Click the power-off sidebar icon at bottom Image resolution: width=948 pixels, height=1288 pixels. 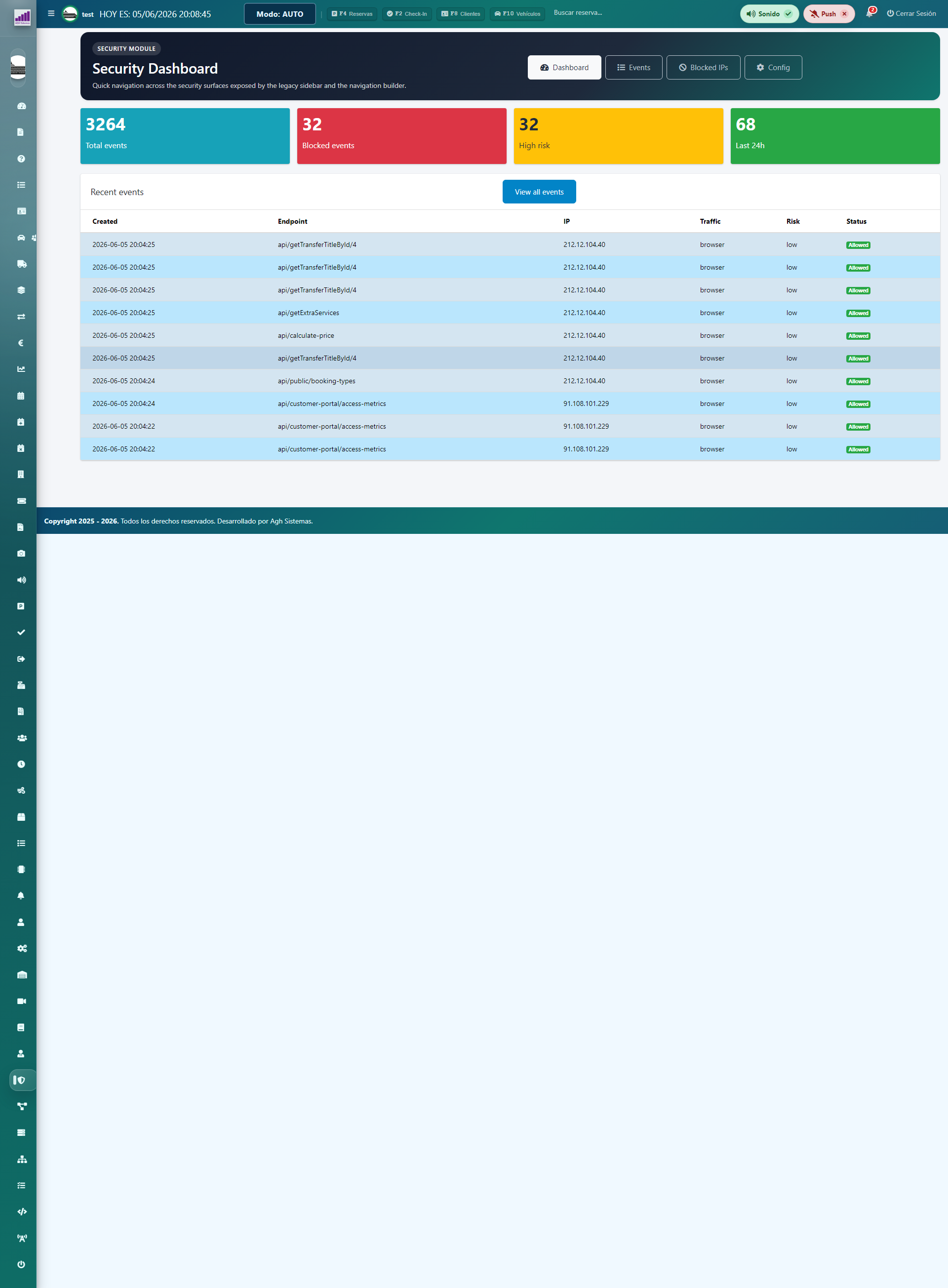click(21, 1264)
